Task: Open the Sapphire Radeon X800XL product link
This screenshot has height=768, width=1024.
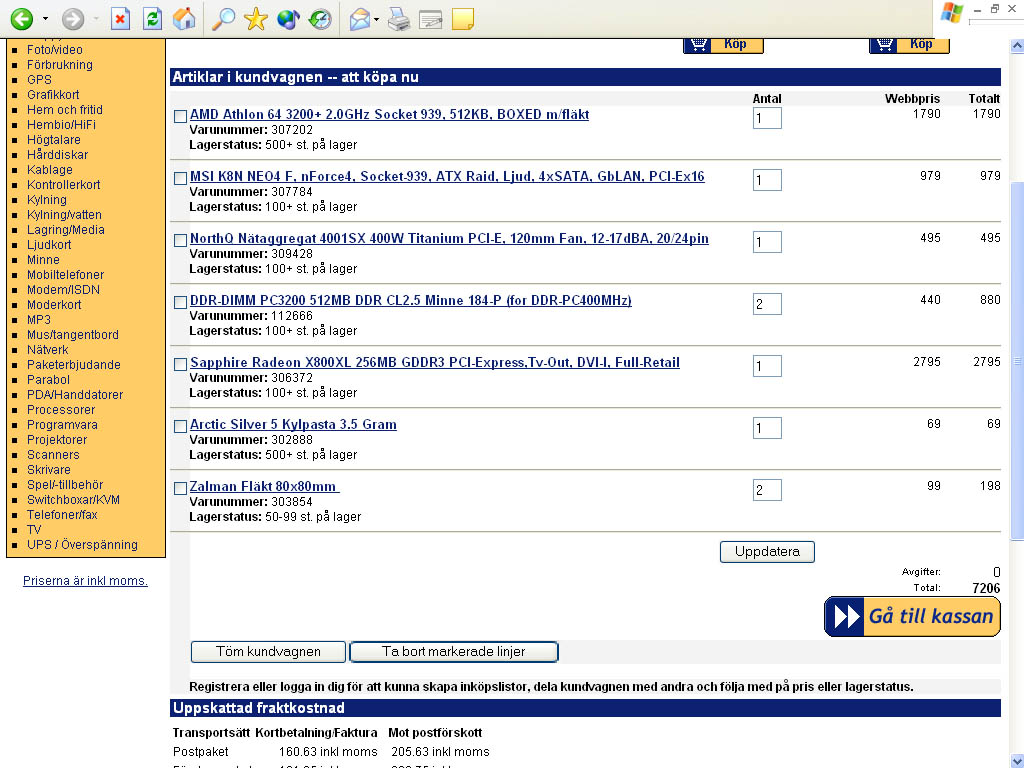Action: pyautogui.click(x=435, y=362)
